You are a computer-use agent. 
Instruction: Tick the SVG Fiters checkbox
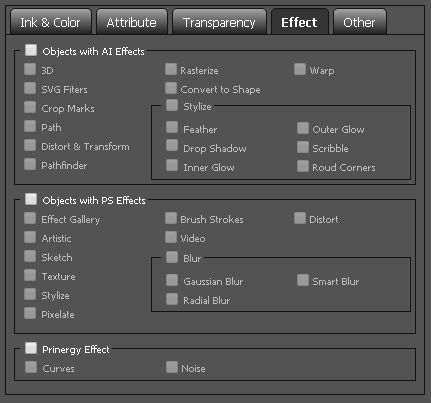tap(30, 88)
